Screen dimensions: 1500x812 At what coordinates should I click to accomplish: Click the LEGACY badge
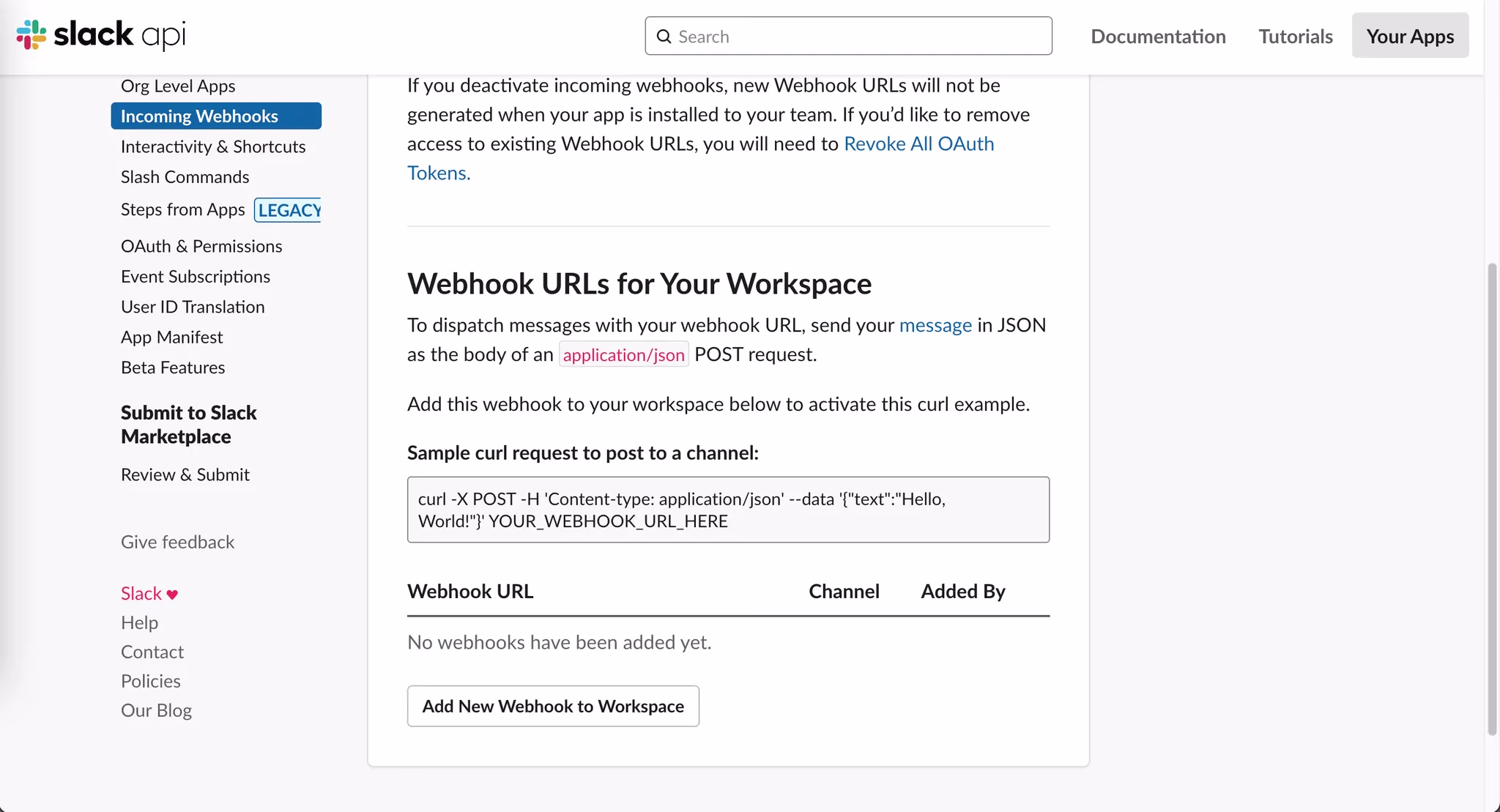click(288, 210)
